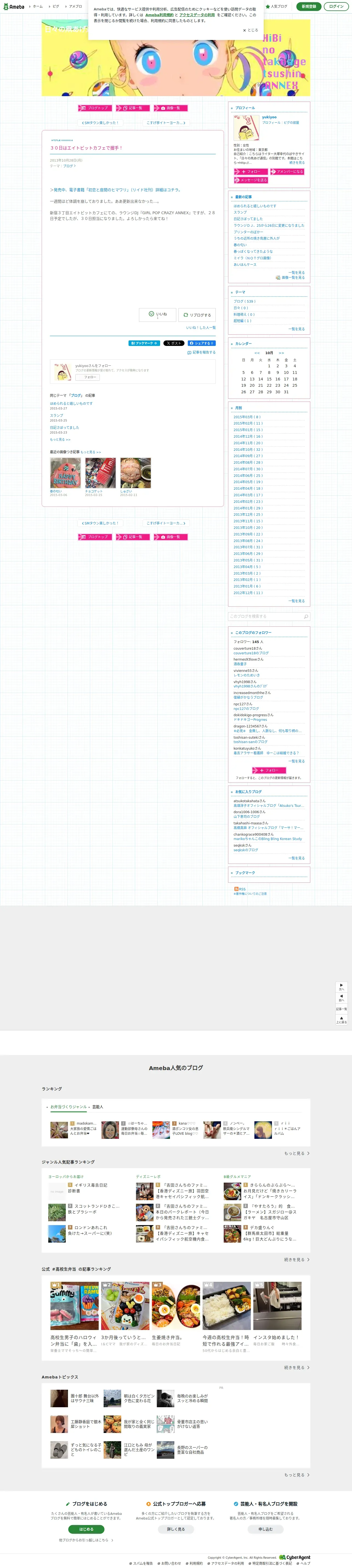The height and width of the screenshot is (1568, 352).
Task: Open the recent article あいはんケース
Action: coord(245,265)
